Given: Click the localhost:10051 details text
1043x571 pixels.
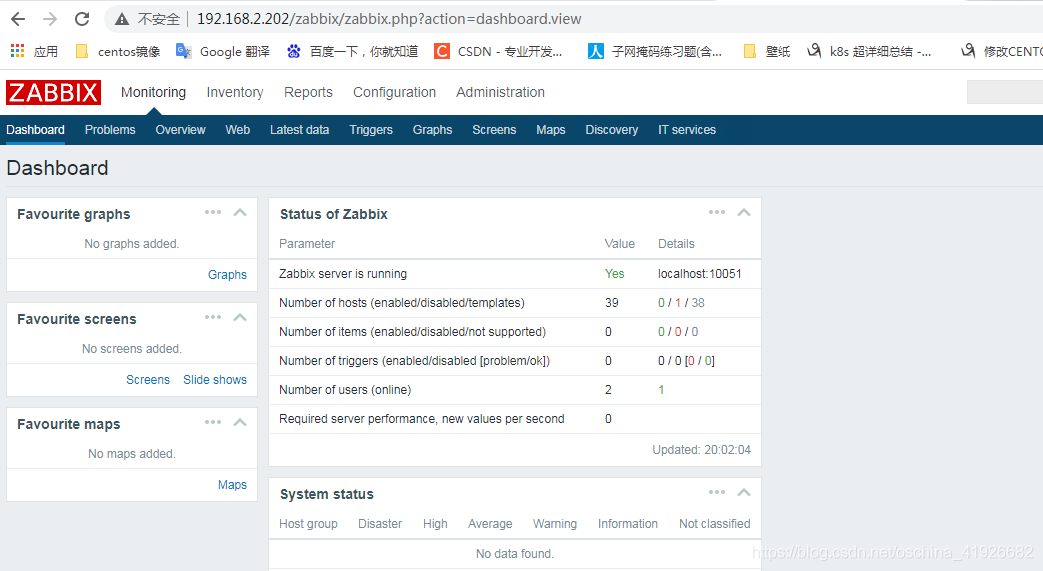Looking at the screenshot, I should point(700,274).
